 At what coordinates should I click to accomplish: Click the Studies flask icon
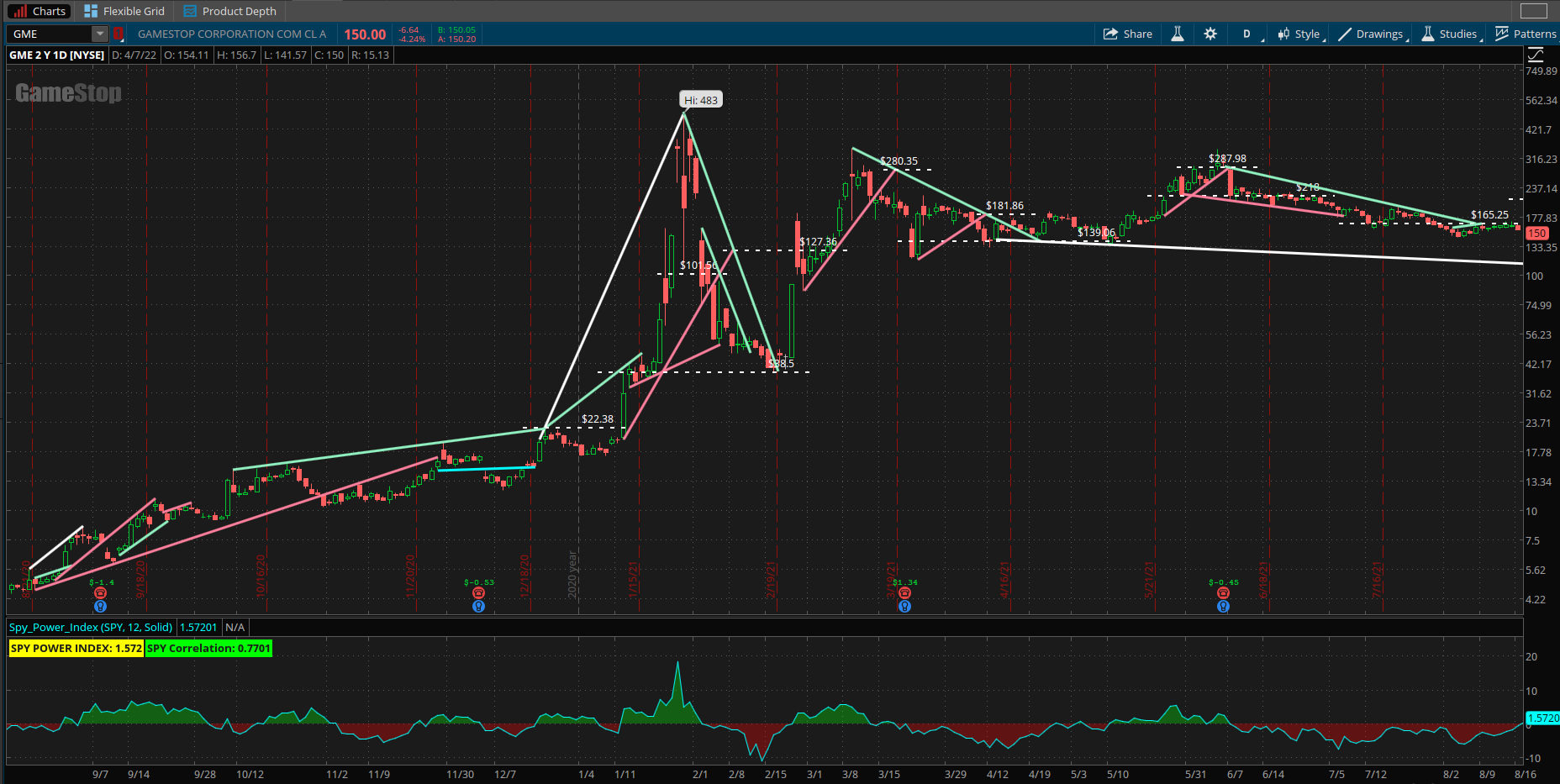tap(1428, 34)
